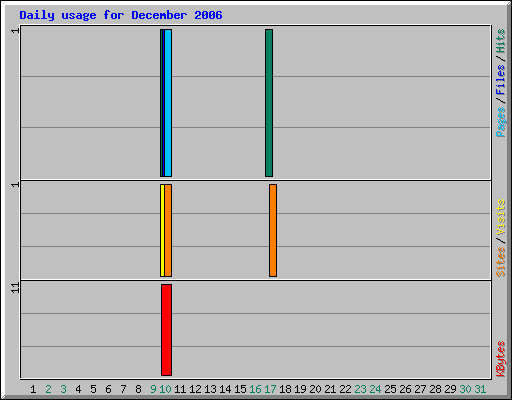This screenshot has width=512, height=400.
Task: Click day label 21 on the axis
Action: (330, 389)
